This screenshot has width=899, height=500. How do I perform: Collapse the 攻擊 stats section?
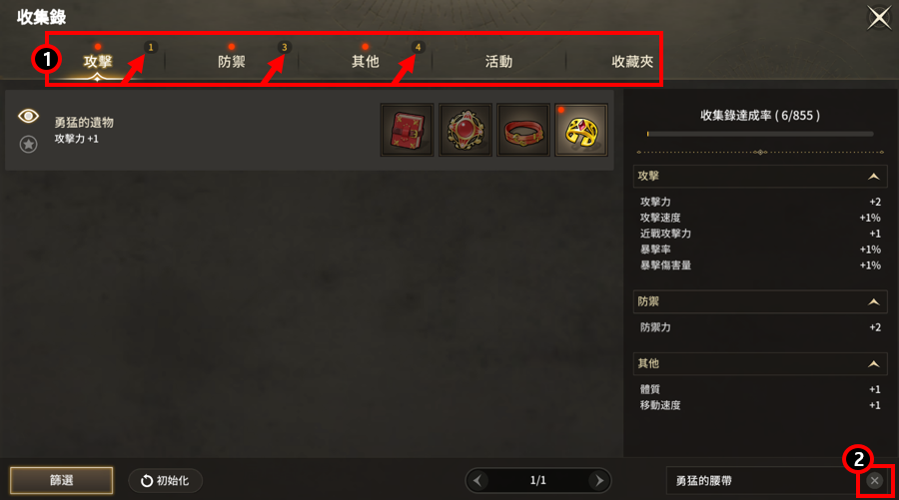point(873,177)
